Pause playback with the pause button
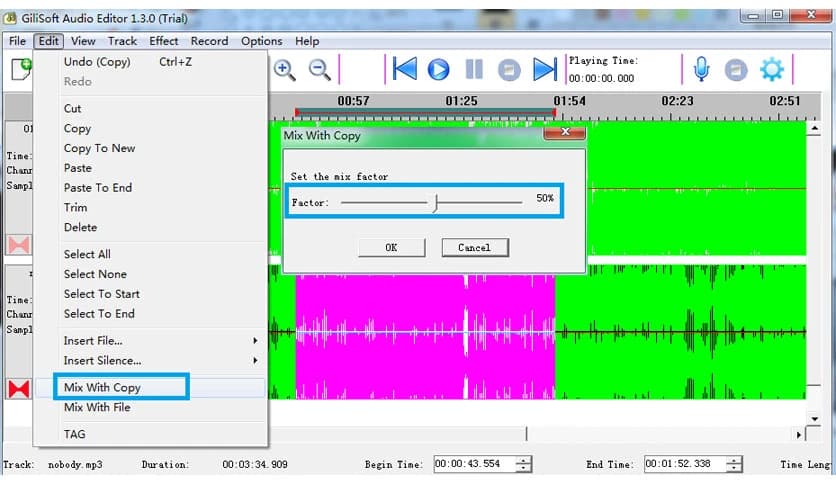This screenshot has height=484, width=836. (x=474, y=69)
